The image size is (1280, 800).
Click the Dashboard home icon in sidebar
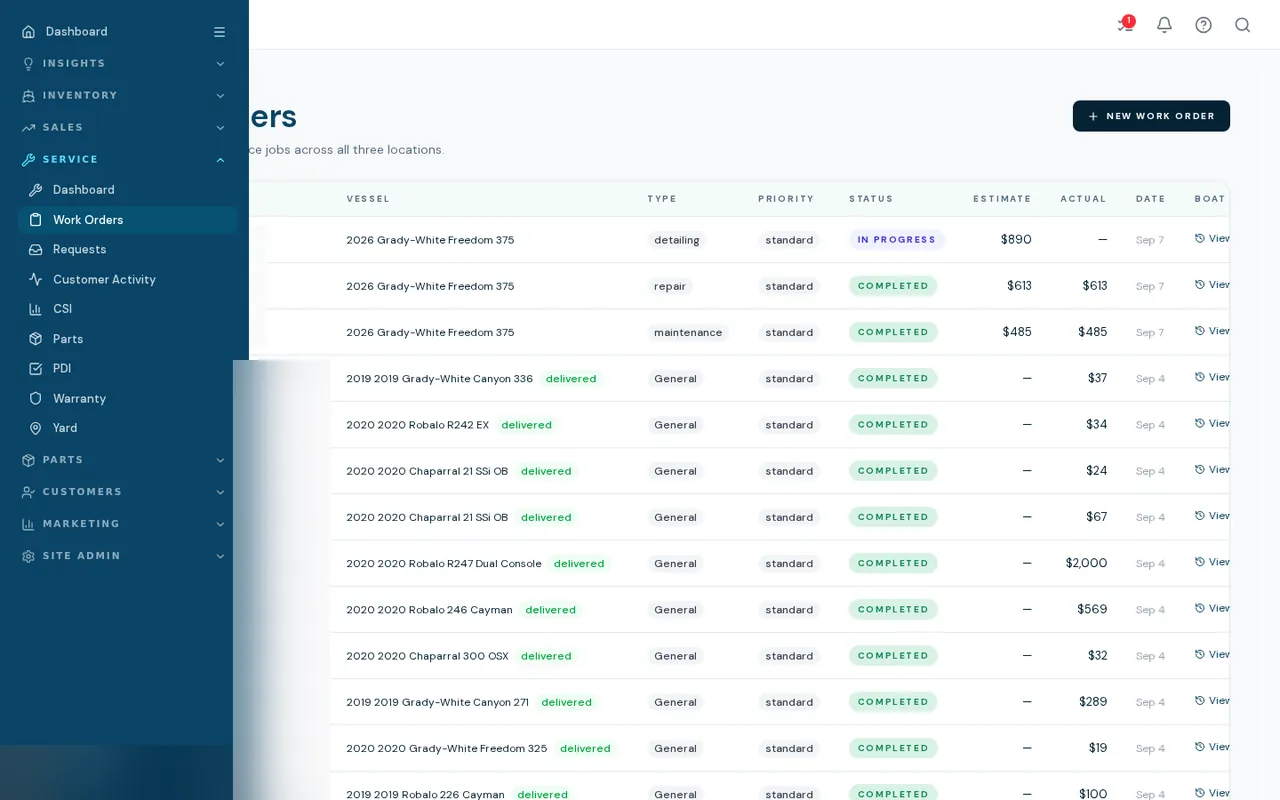click(x=28, y=32)
